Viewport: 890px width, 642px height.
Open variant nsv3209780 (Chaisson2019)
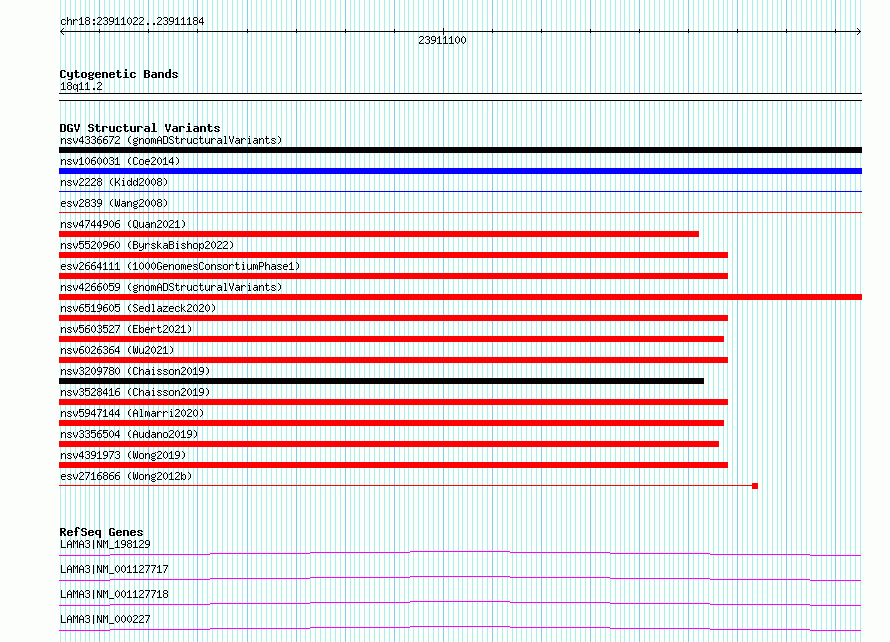[x=135, y=371]
